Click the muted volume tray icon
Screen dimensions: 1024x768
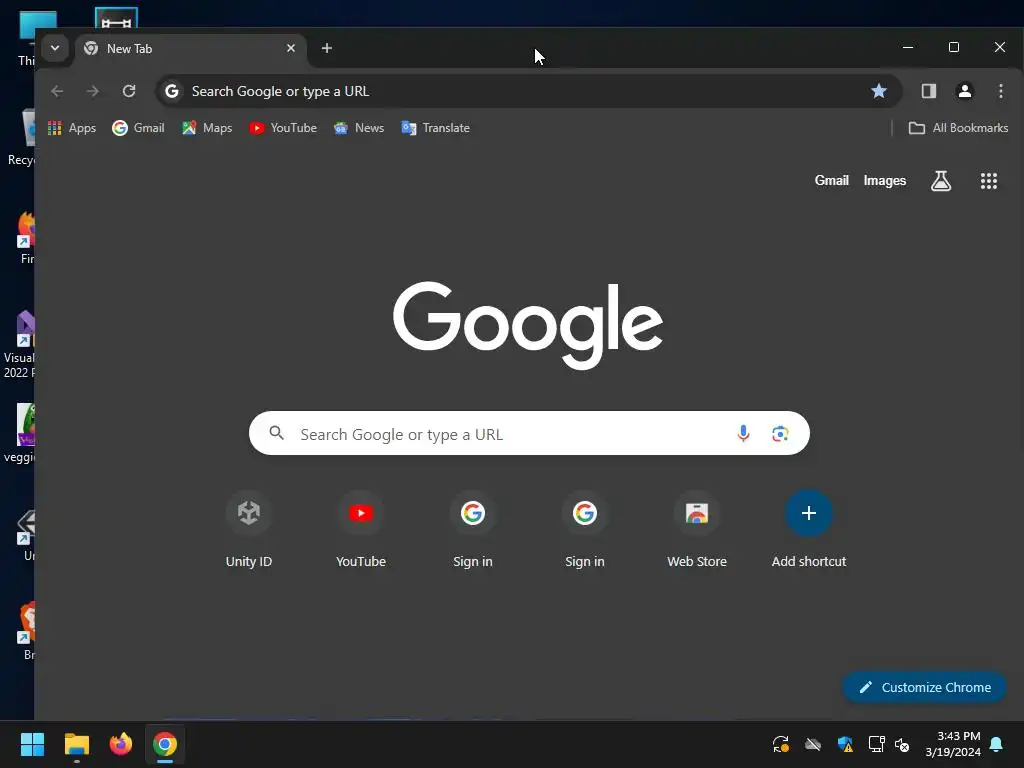[903, 744]
